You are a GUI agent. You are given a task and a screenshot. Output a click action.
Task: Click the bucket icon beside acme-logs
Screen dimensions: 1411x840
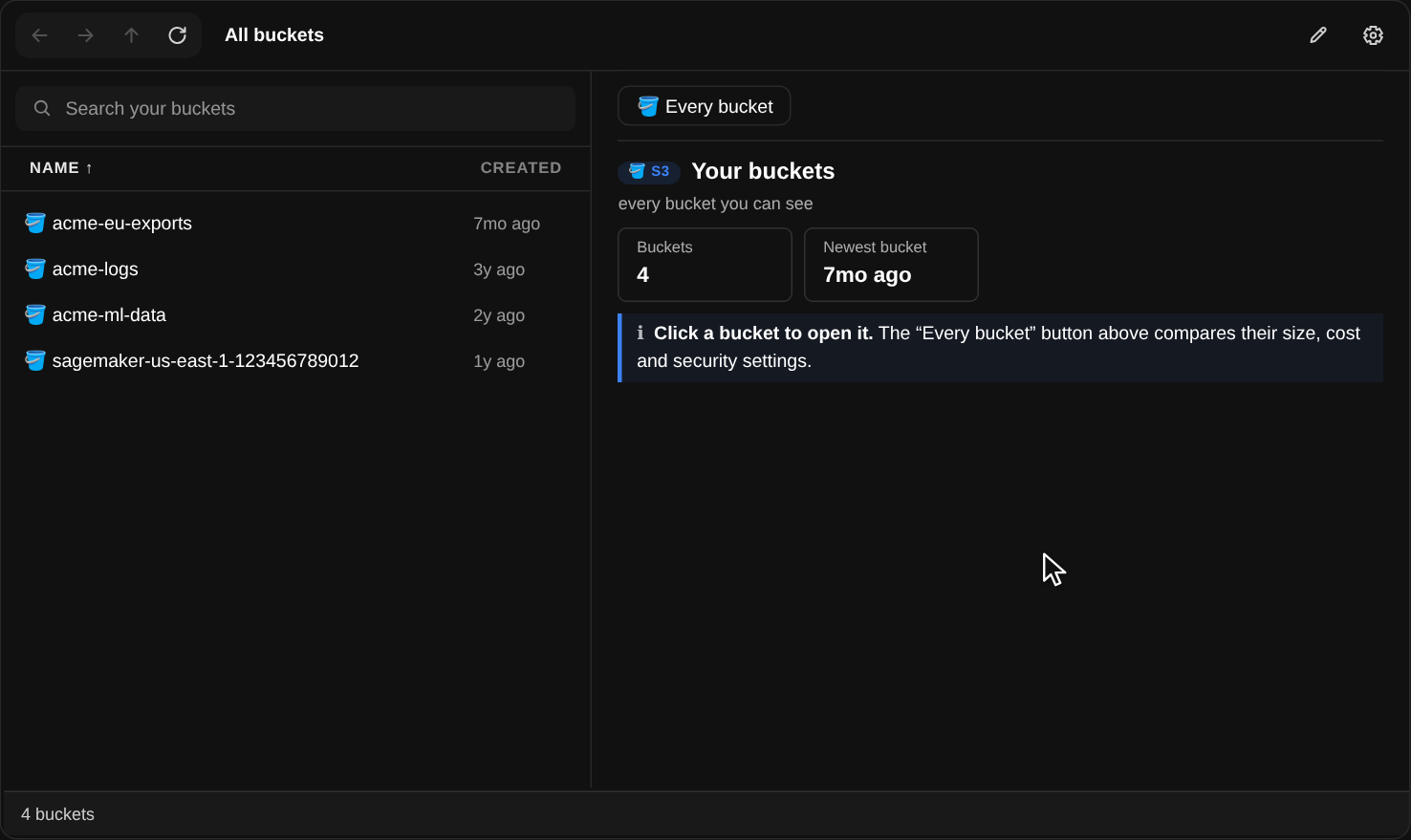point(35,269)
